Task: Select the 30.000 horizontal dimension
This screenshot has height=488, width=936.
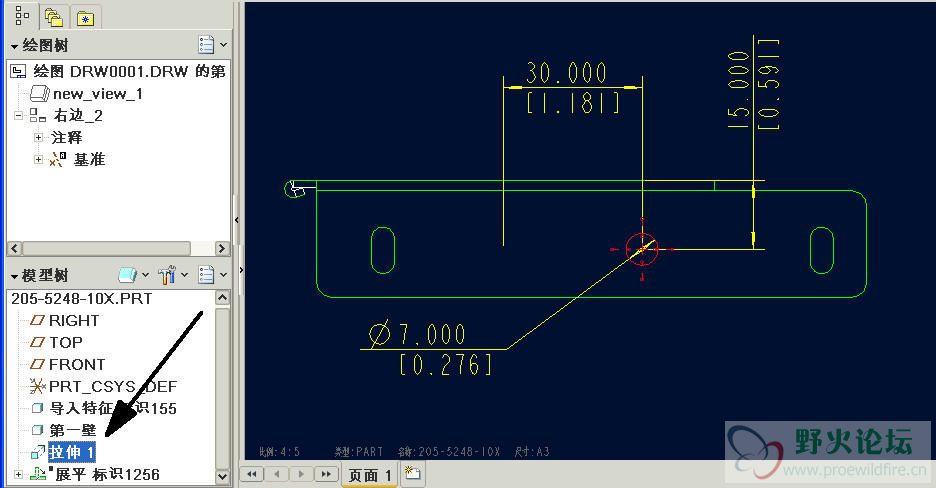Action: [566, 73]
